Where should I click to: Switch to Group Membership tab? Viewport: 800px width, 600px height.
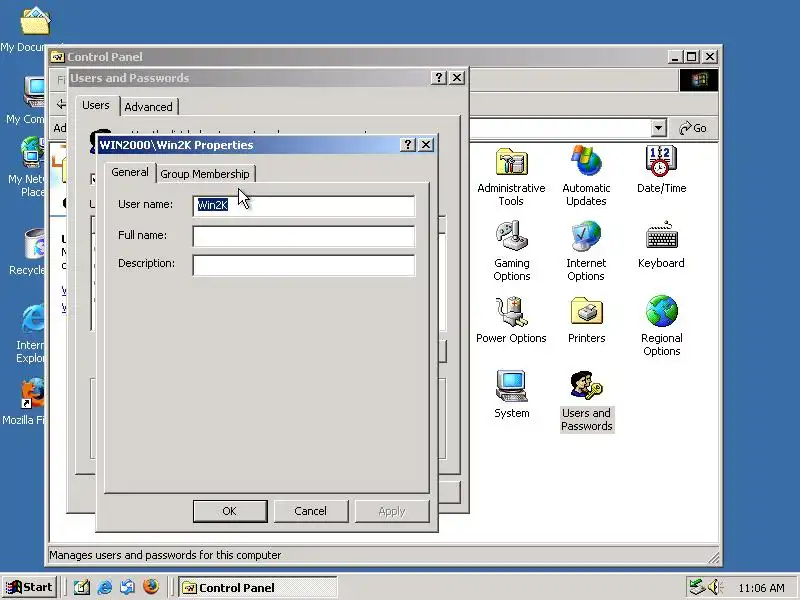(205, 174)
